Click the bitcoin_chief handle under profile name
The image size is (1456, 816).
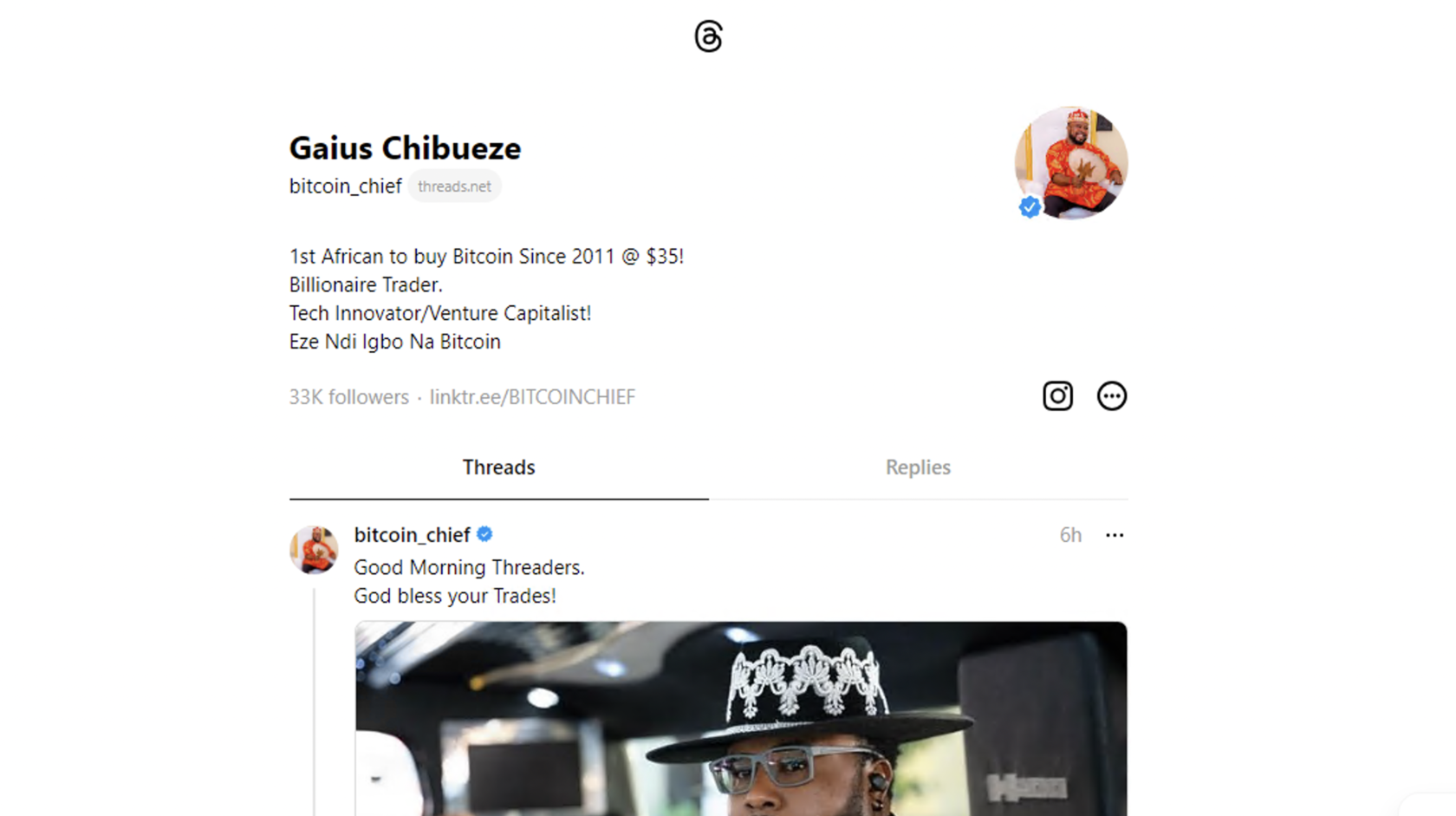click(345, 186)
